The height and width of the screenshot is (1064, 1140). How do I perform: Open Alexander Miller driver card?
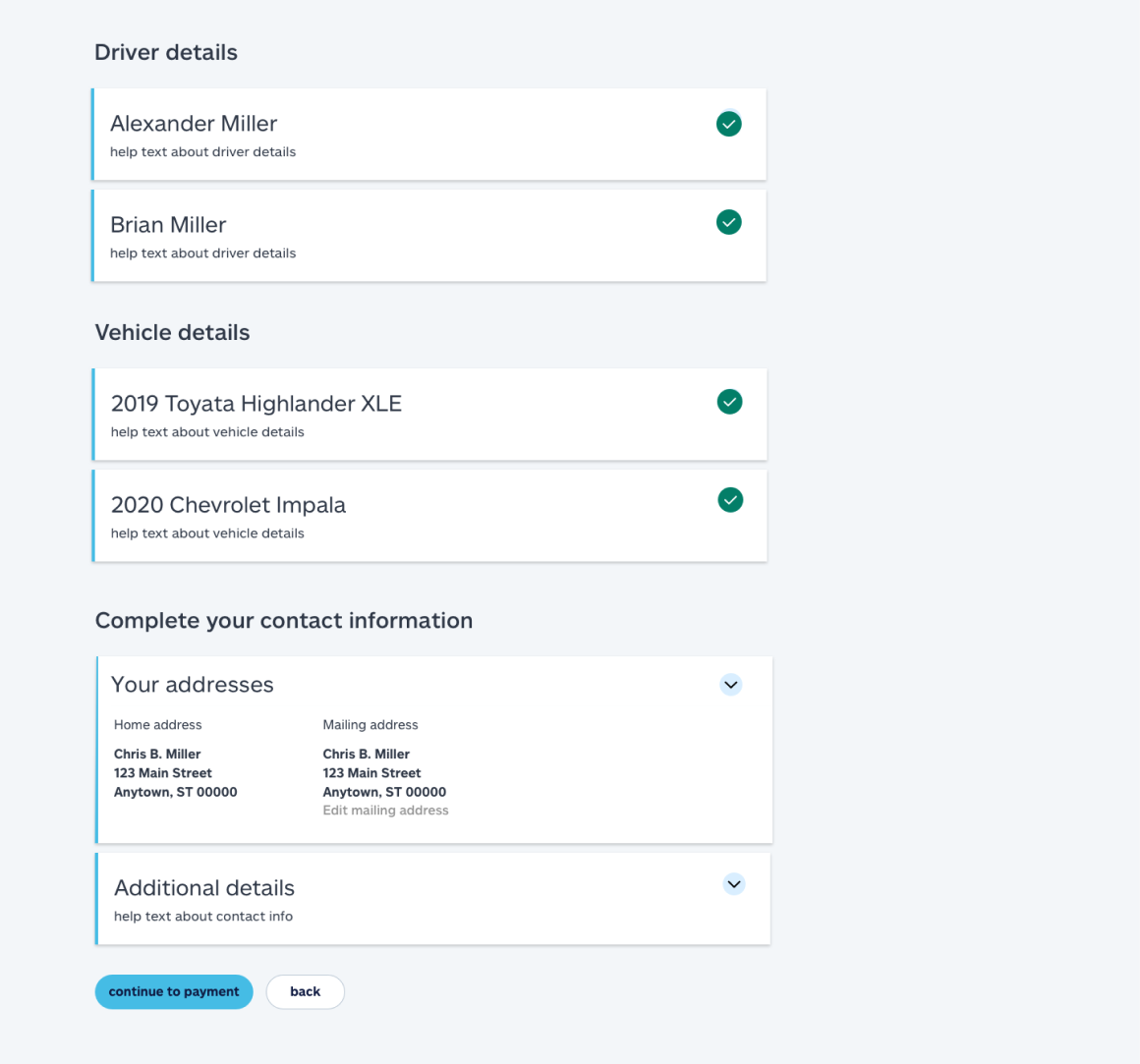click(428, 135)
